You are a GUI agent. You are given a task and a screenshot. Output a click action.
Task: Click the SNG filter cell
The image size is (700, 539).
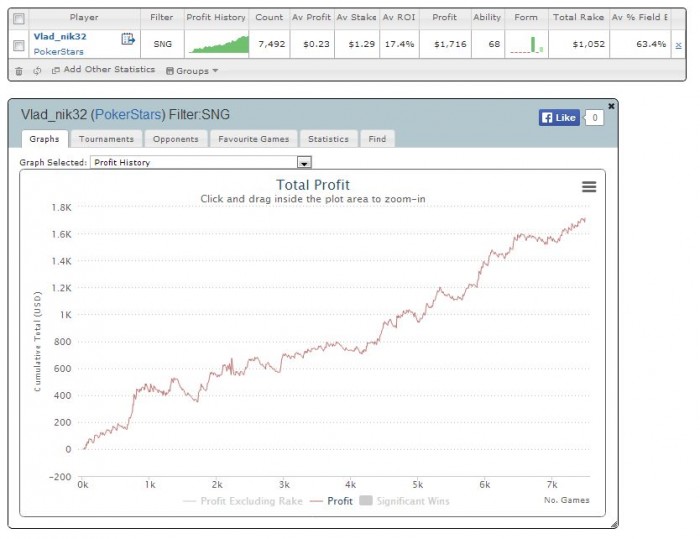click(162, 44)
